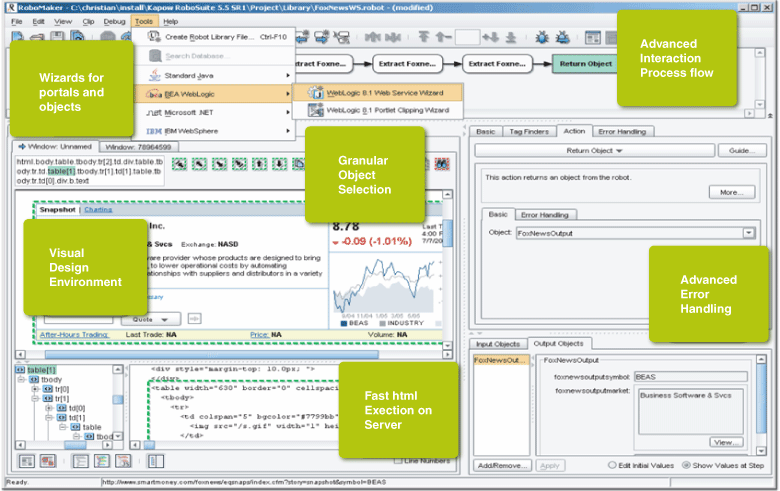Click the first view icon in bottom-left toolbar
780x491 pixels.
(x=26, y=461)
